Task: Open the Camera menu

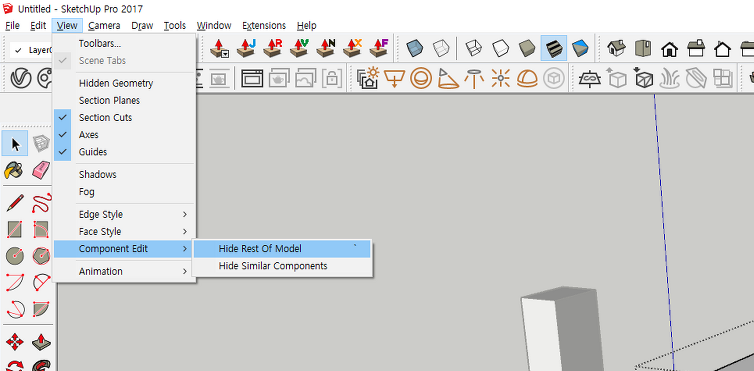Action: pyautogui.click(x=104, y=25)
